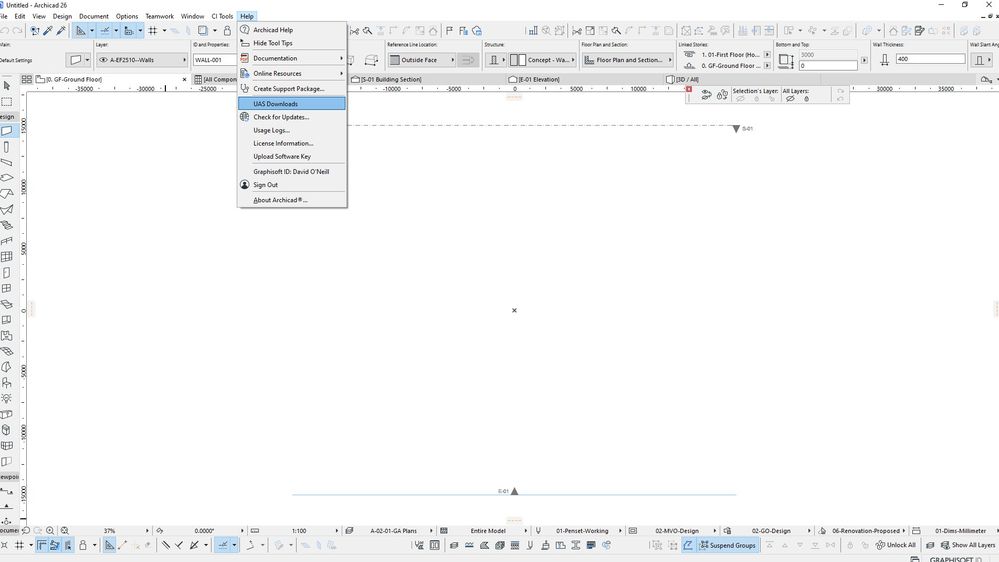Viewport: 999px width, 562px height.
Task: Click Upload Software Key entry
Action: coord(292,156)
